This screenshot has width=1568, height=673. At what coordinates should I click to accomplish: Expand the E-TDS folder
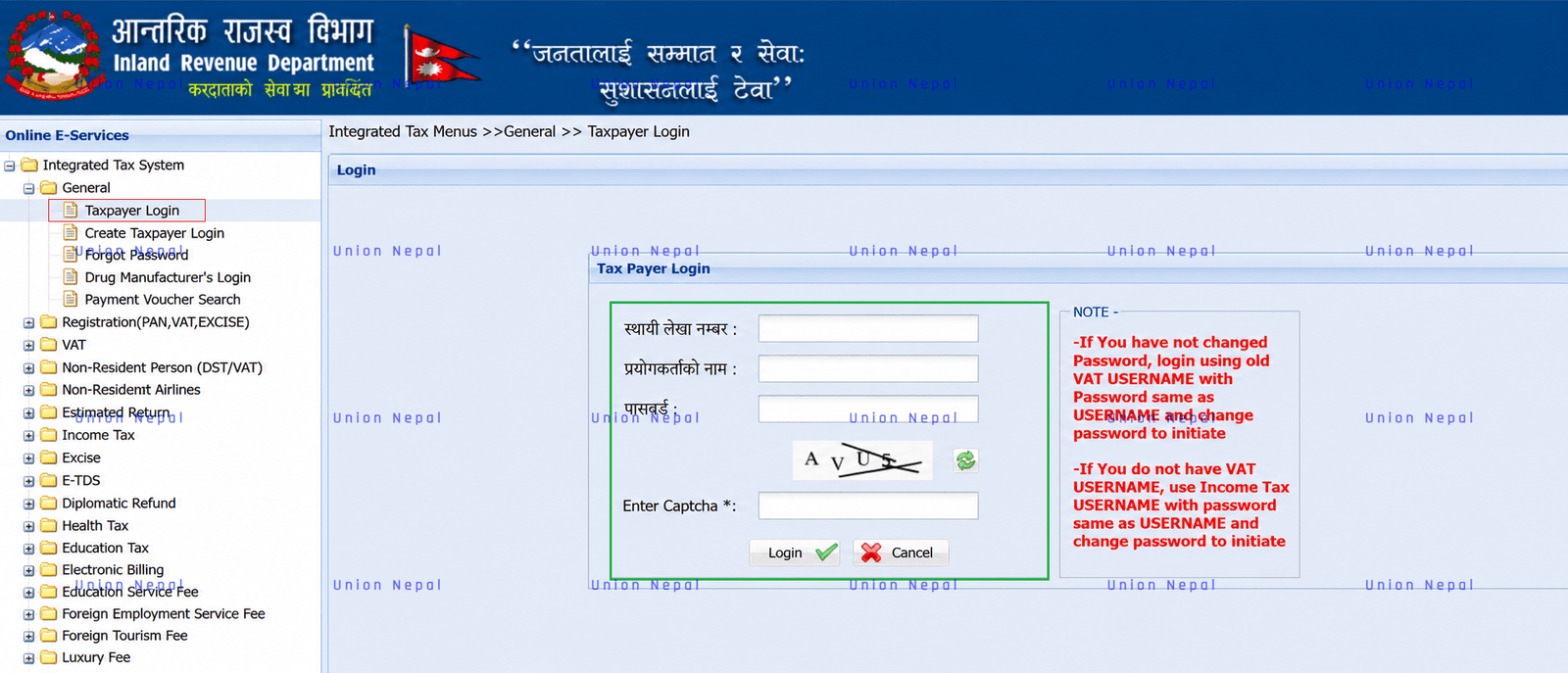(x=28, y=481)
